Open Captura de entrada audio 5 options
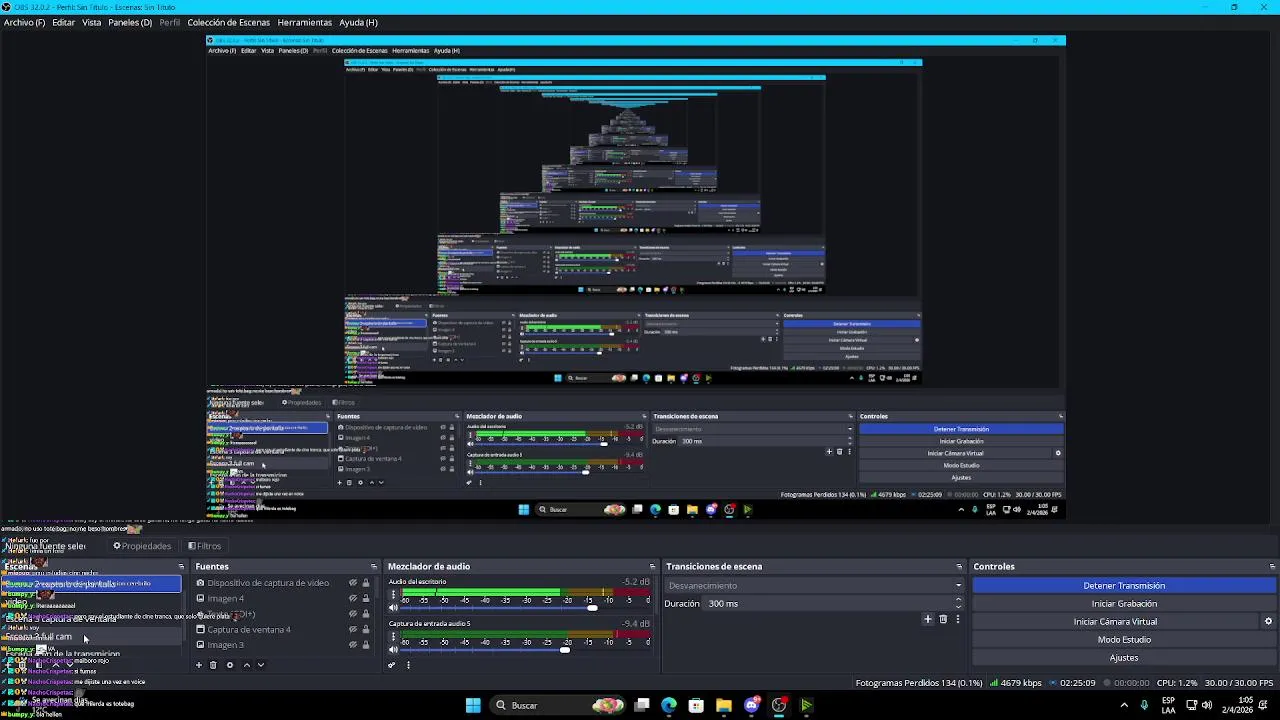Screen dimensions: 1280x720 [393, 637]
